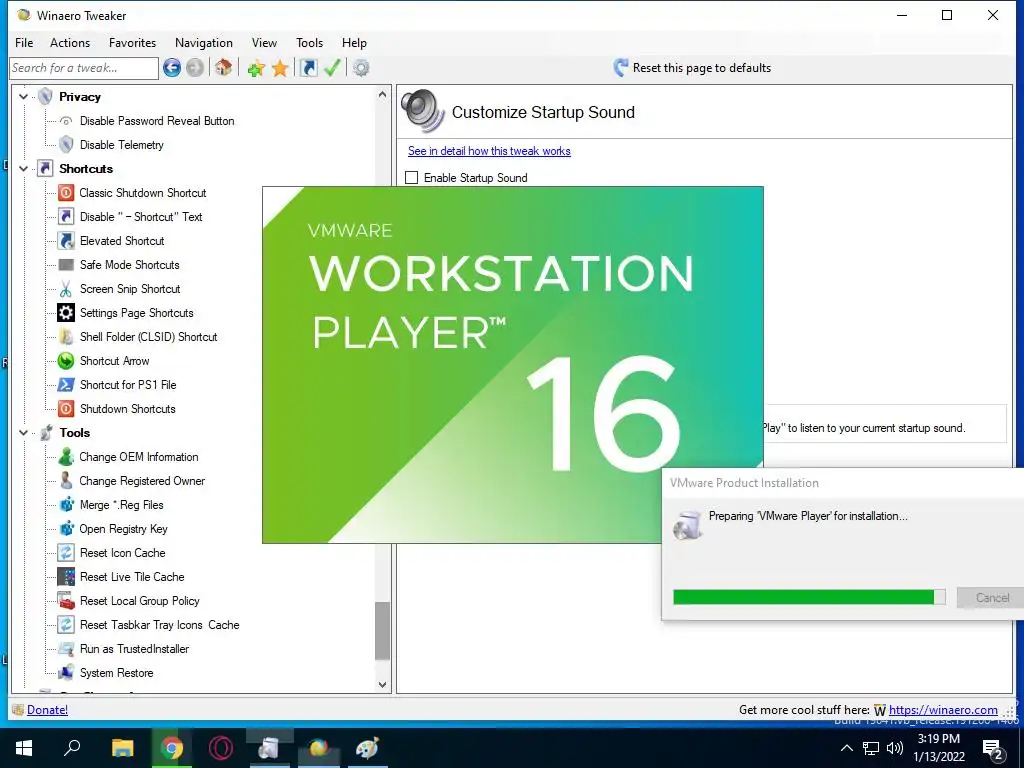Open the Windows Start button
The width and height of the screenshot is (1024, 768).
(24, 748)
